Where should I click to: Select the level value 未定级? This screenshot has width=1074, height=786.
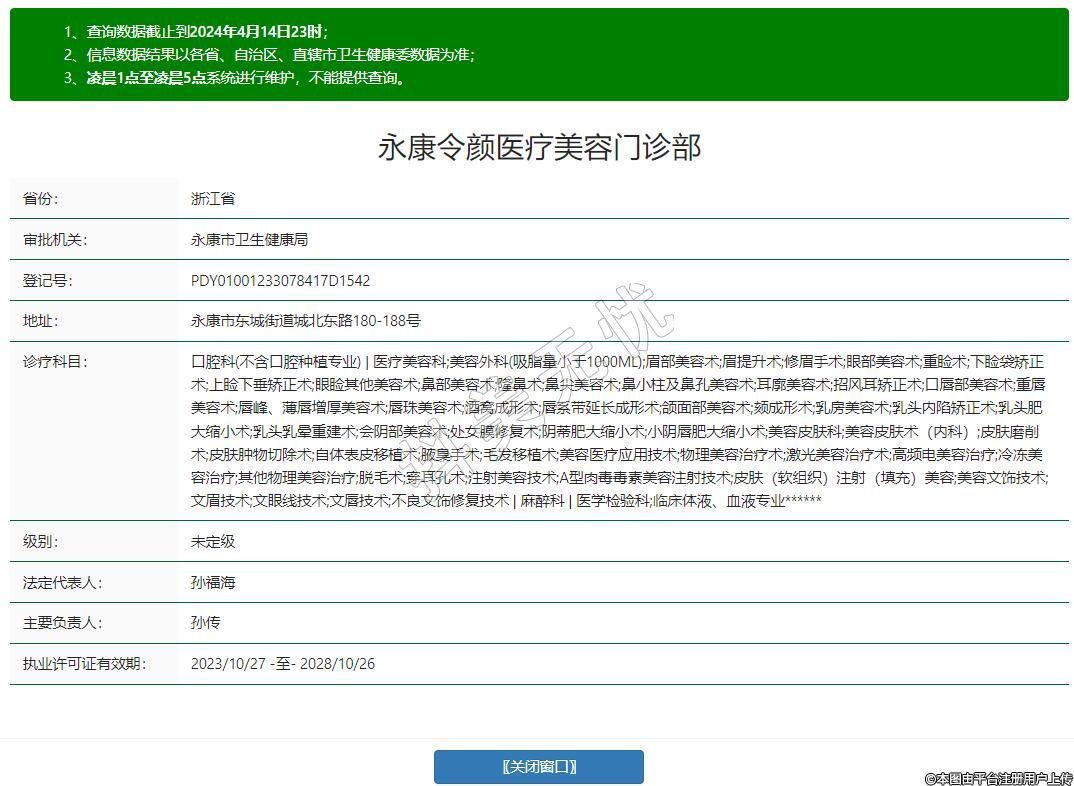(213, 542)
